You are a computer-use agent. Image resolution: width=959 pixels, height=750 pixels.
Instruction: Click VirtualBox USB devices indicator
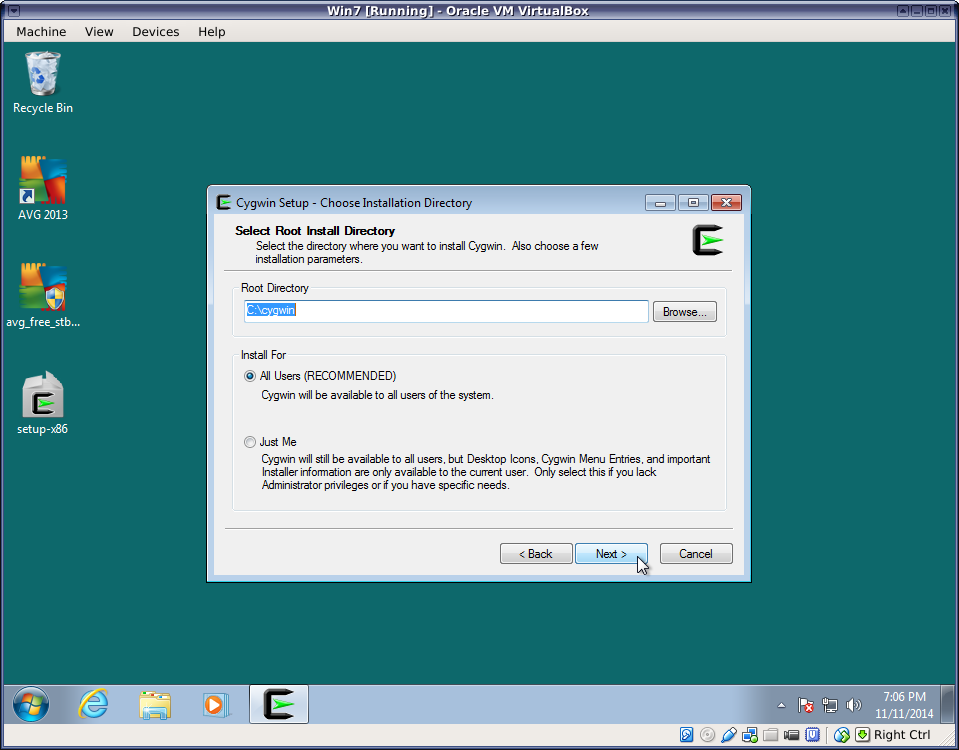tap(729, 735)
